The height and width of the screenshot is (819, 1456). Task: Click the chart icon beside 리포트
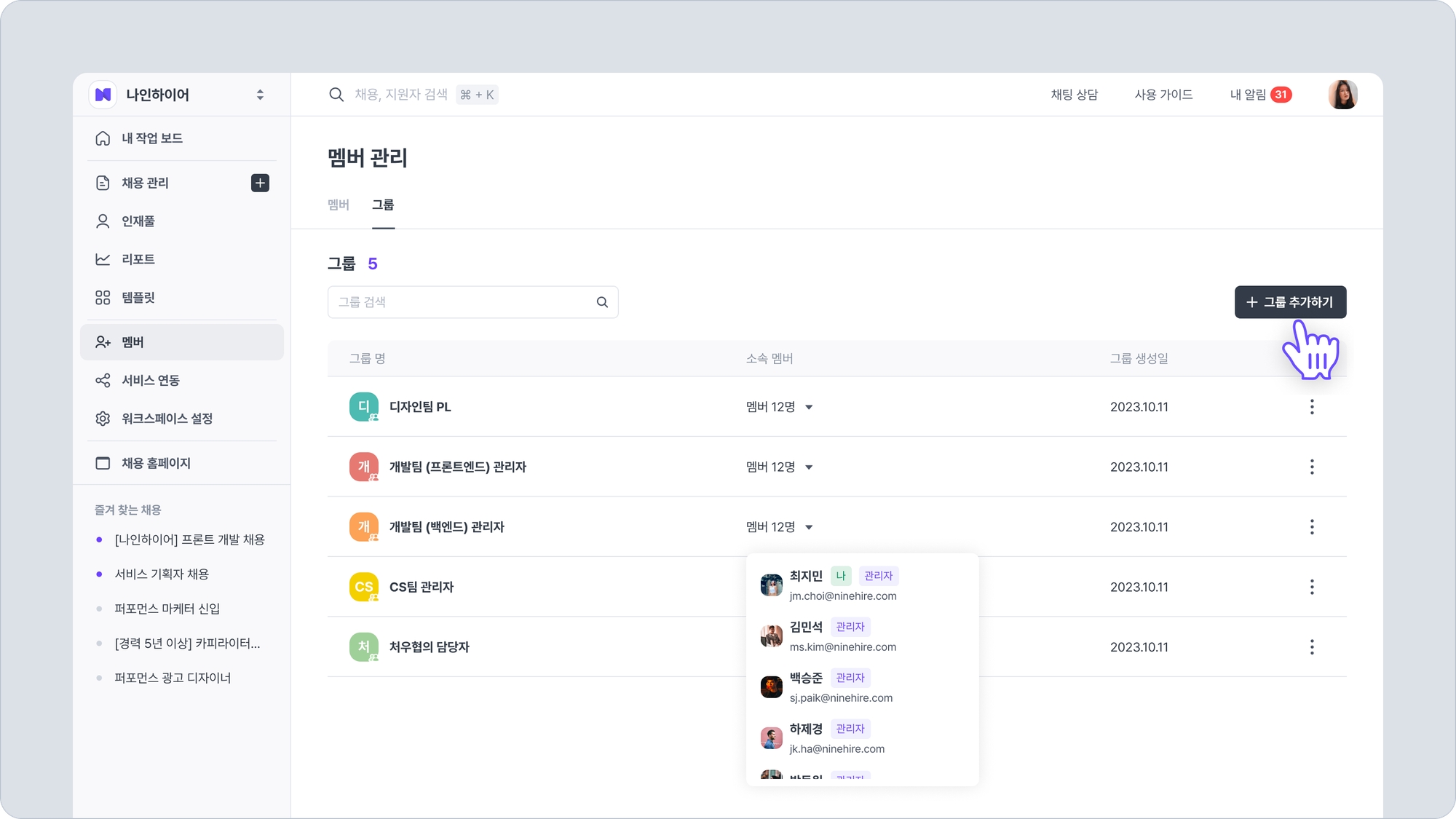coord(103,259)
